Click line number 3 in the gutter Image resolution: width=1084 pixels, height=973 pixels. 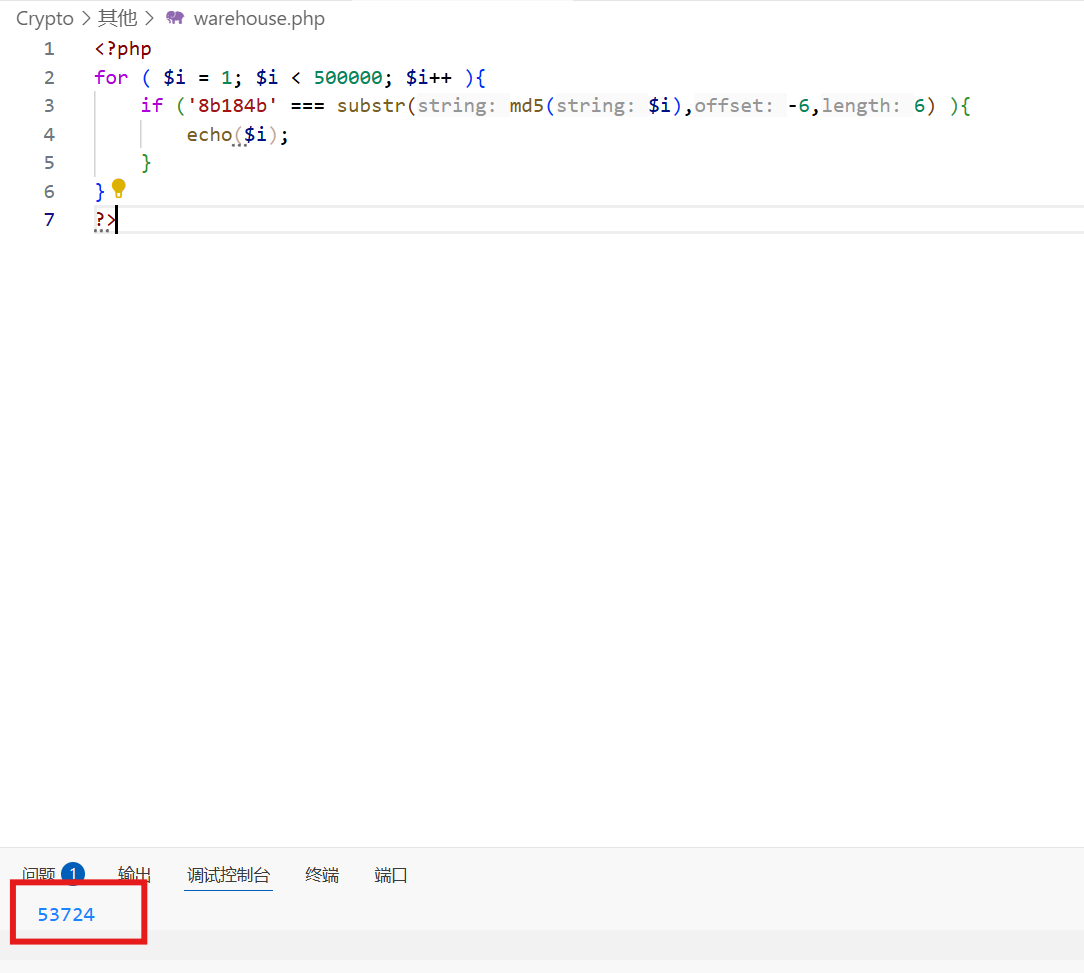coord(49,106)
